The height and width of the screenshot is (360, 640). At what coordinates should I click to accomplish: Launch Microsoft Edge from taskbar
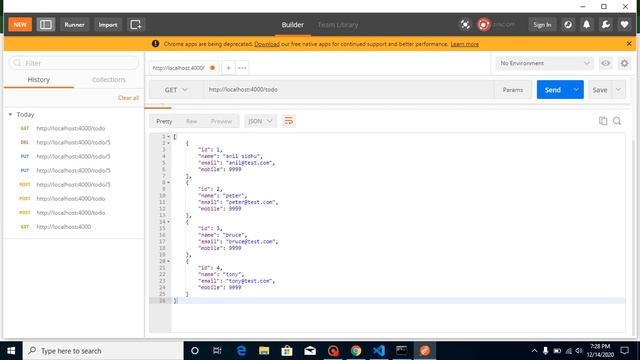point(241,351)
